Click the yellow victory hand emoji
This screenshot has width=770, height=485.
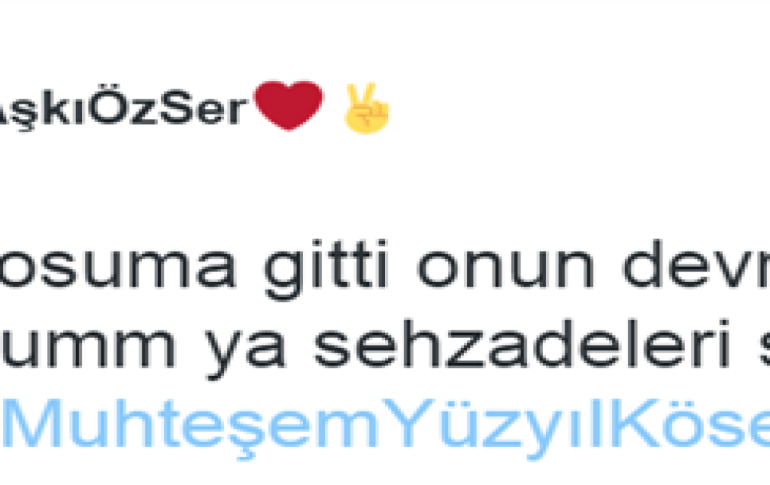coord(366,108)
